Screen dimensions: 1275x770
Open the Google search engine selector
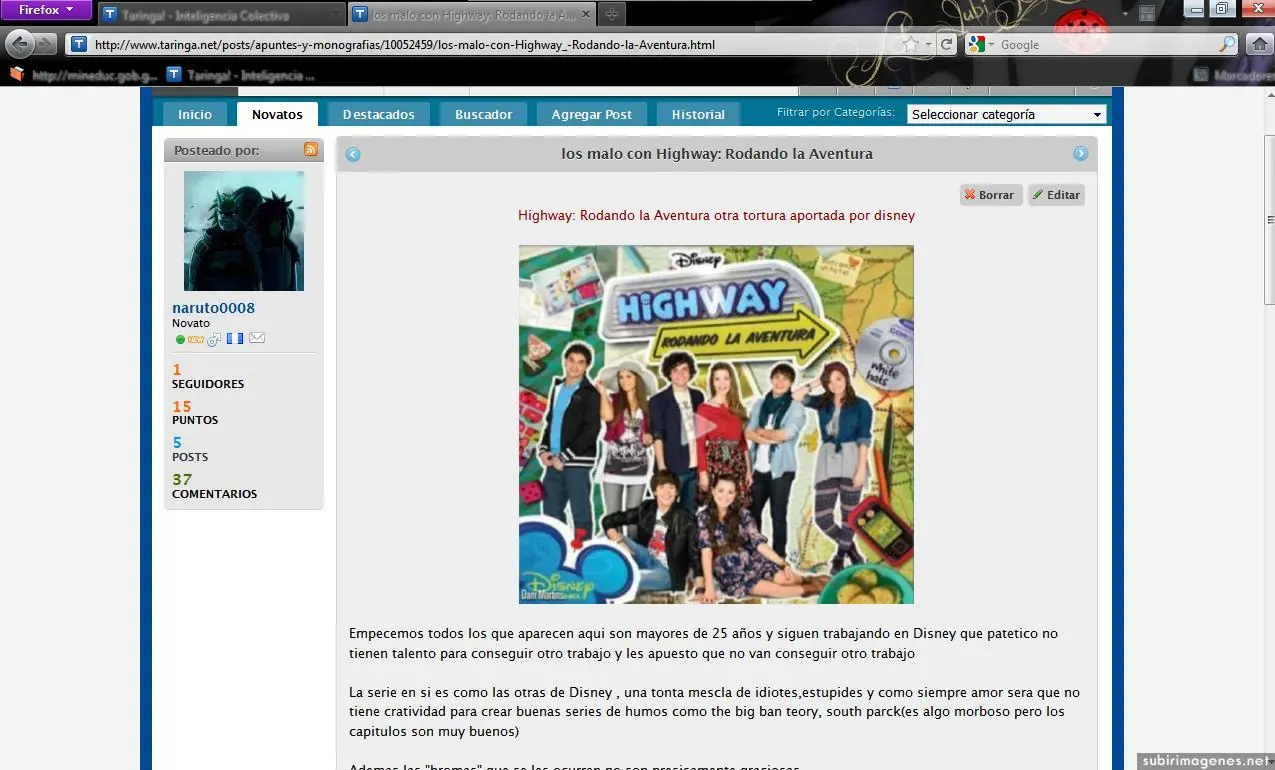click(981, 44)
